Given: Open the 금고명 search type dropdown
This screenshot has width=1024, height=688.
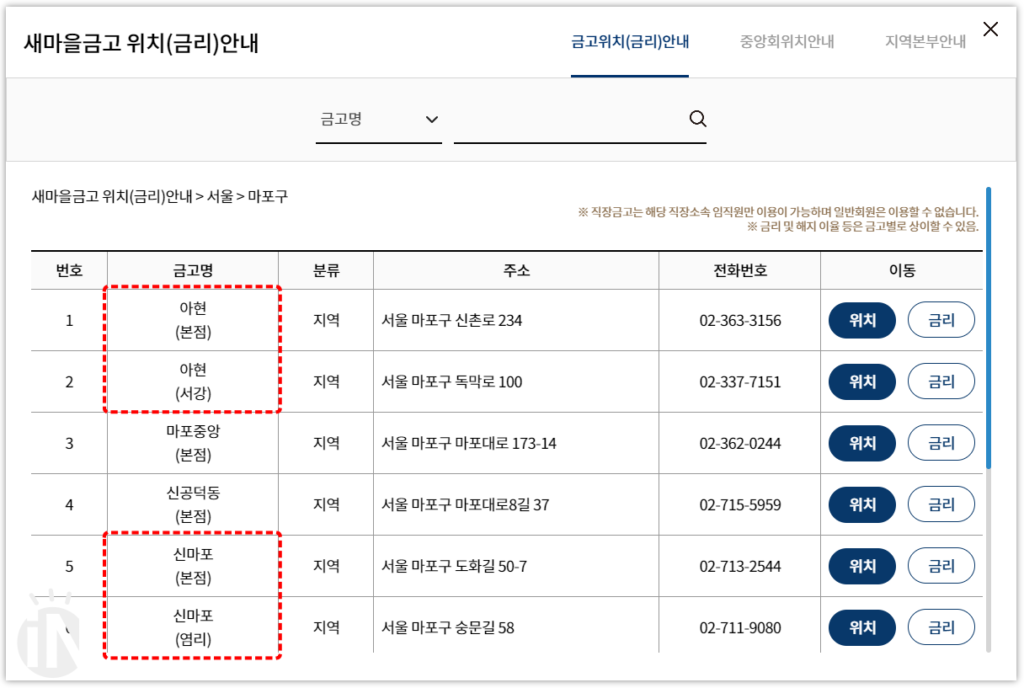Looking at the screenshot, I should click(379, 119).
